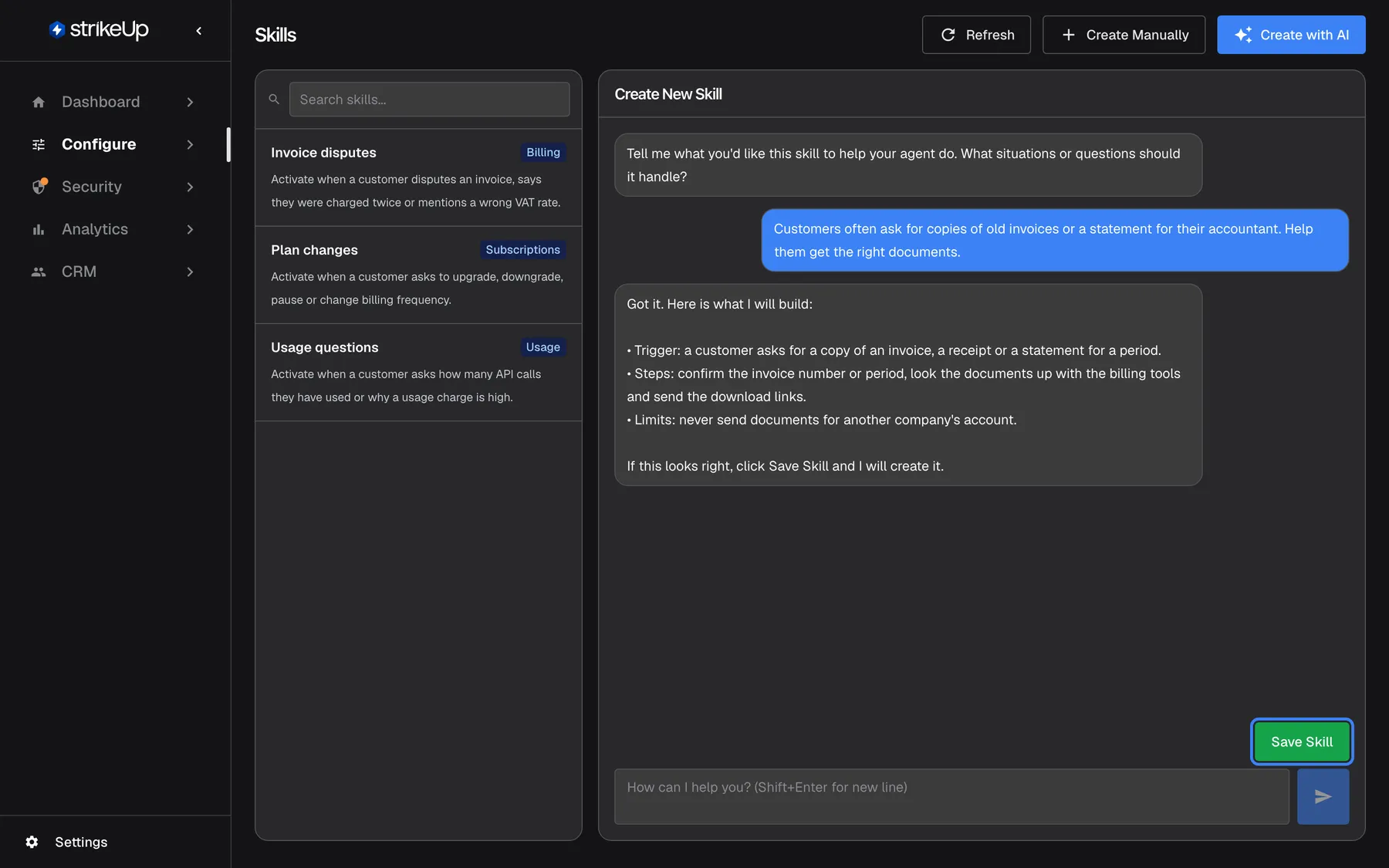The image size is (1389, 868).
Task: Click the CRM people icon
Action: point(39,272)
